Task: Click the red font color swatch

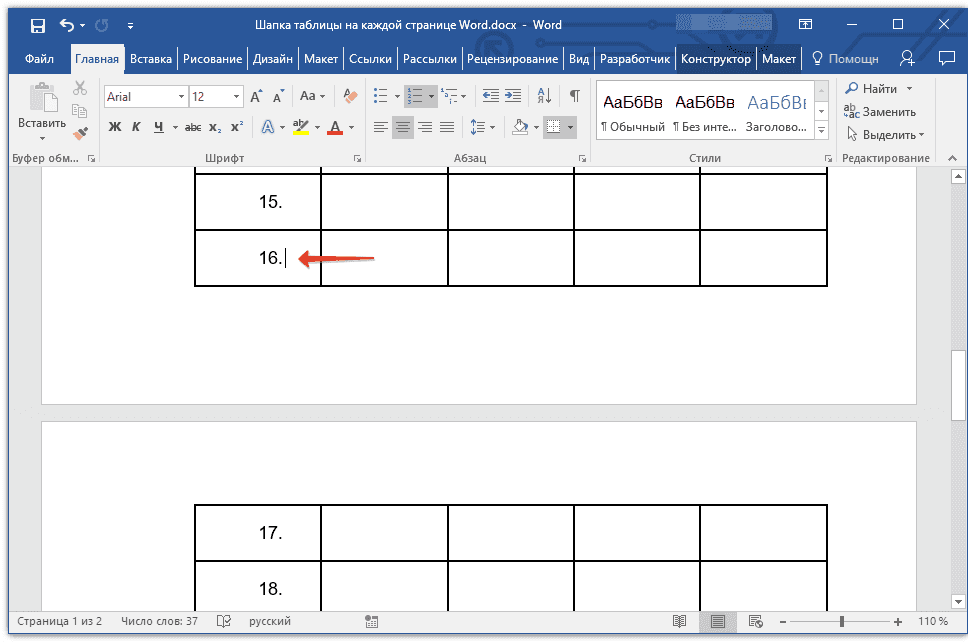Action: [334, 127]
